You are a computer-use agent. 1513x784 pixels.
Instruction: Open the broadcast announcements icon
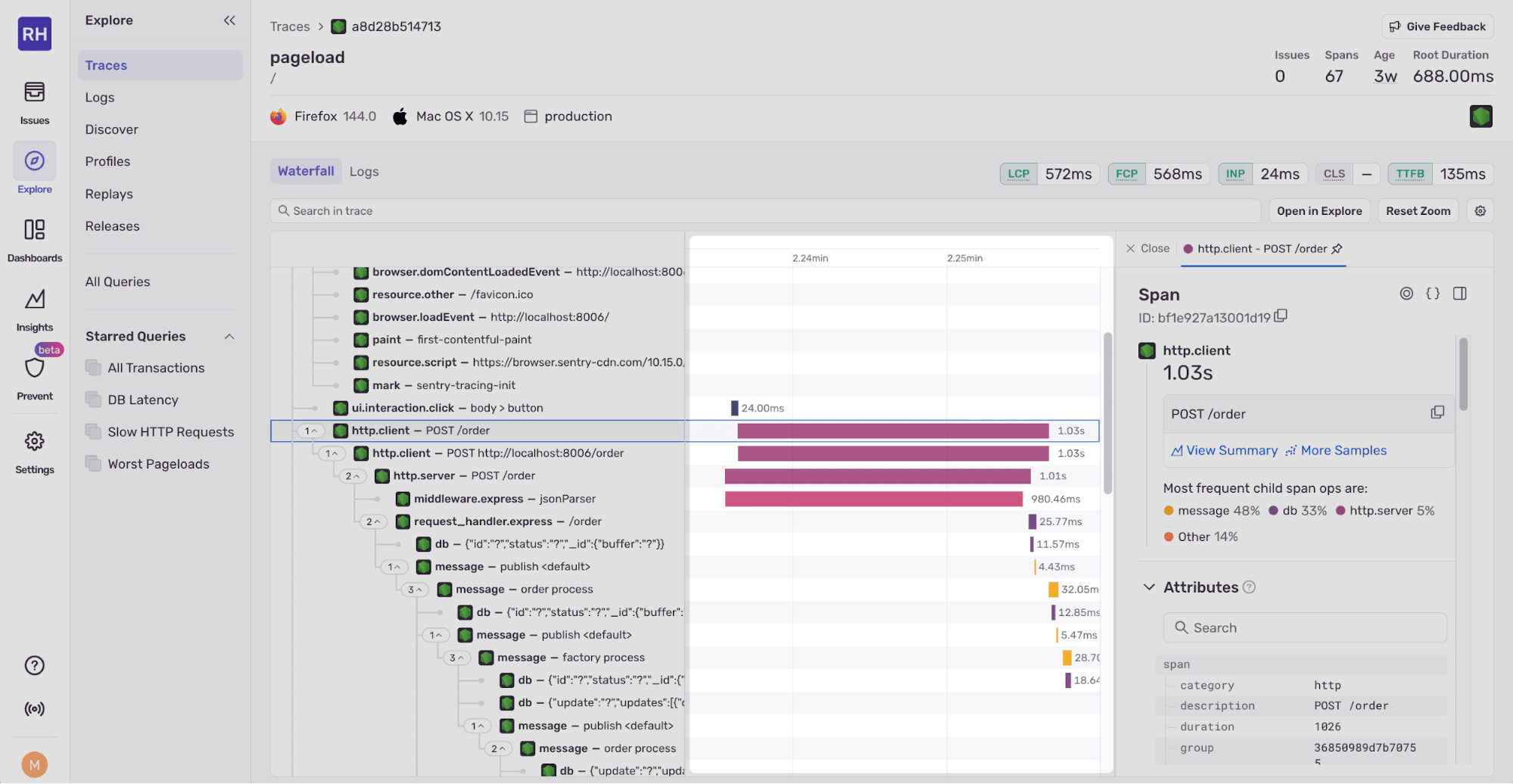click(x=34, y=709)
